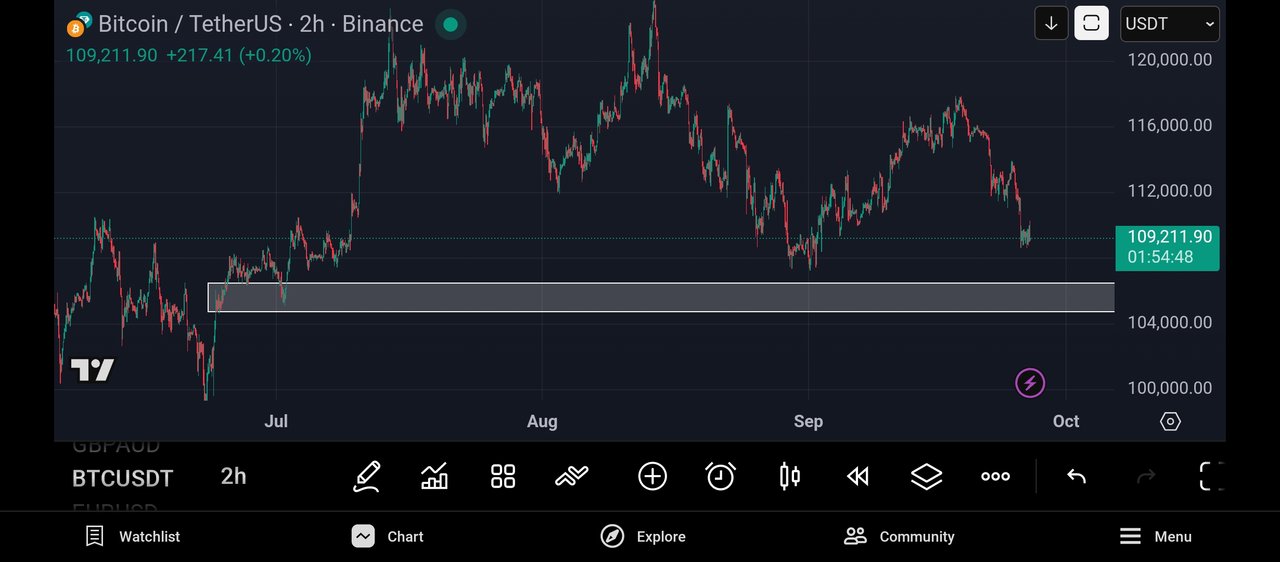Viewport: 1280px width, 562px height.
Task: Click the 112,000.00 price axis label
Action: 1169,191
